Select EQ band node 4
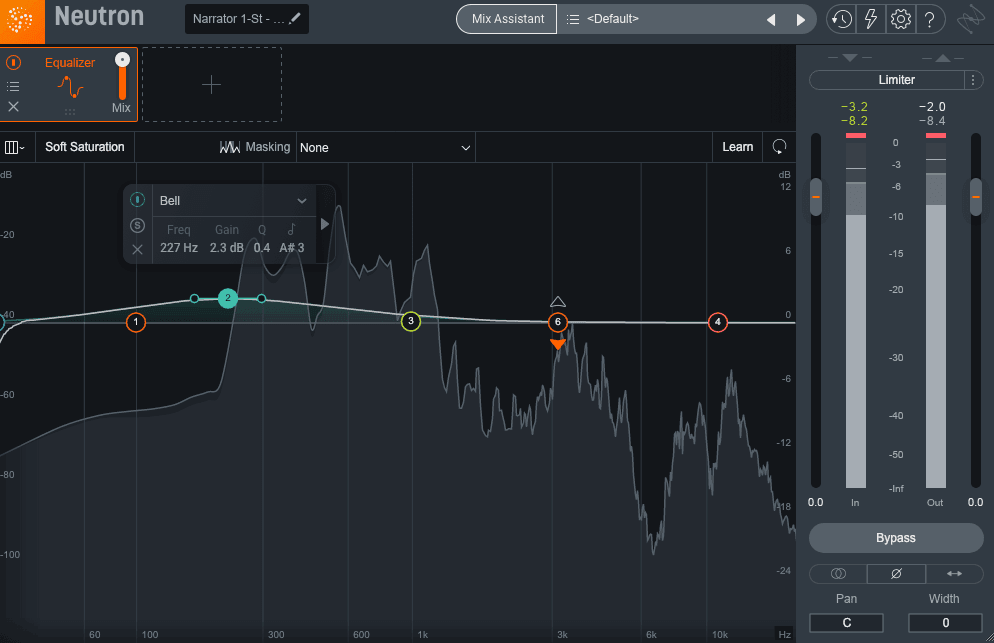 [718, 322]
